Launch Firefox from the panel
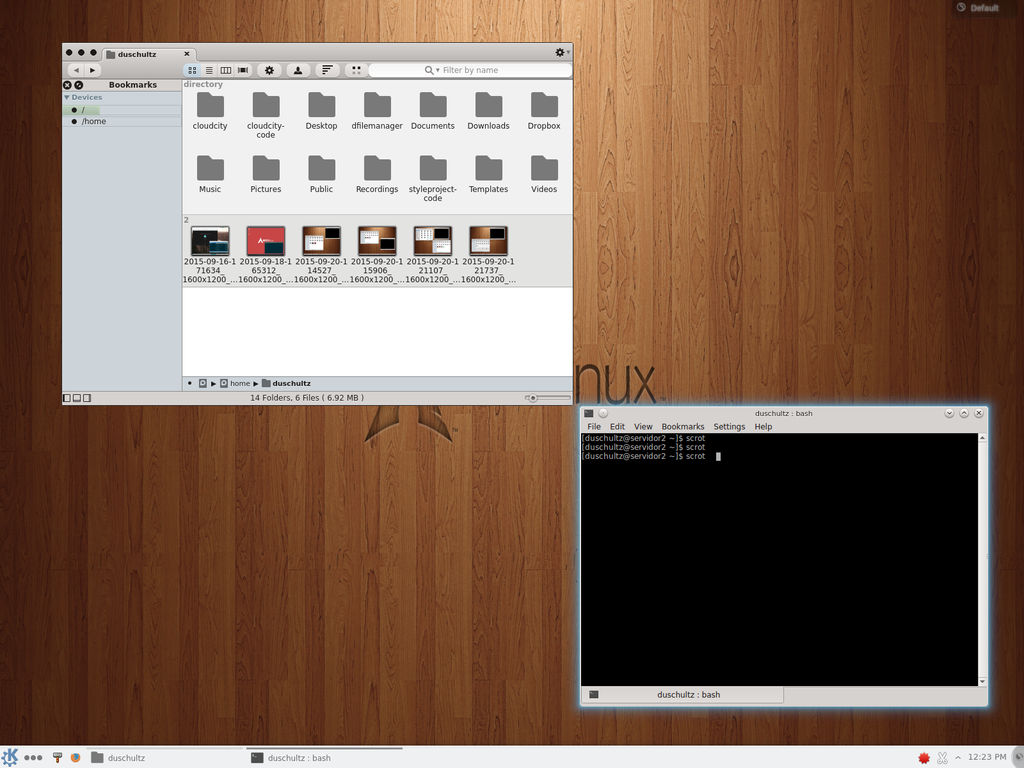The width and height of the screenshot is (1024, 768). 75,758
